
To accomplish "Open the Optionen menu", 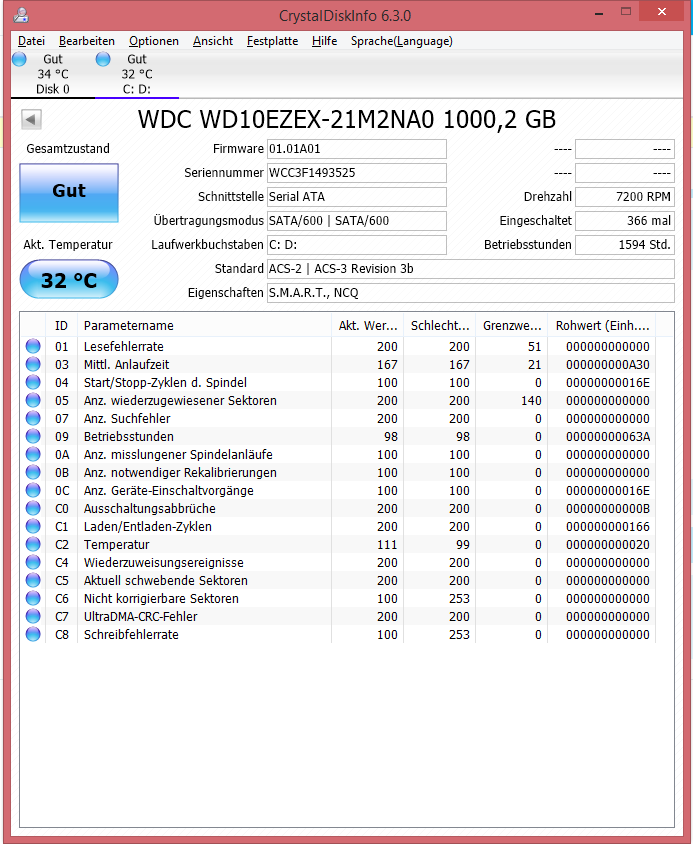I will coord(153,41).
